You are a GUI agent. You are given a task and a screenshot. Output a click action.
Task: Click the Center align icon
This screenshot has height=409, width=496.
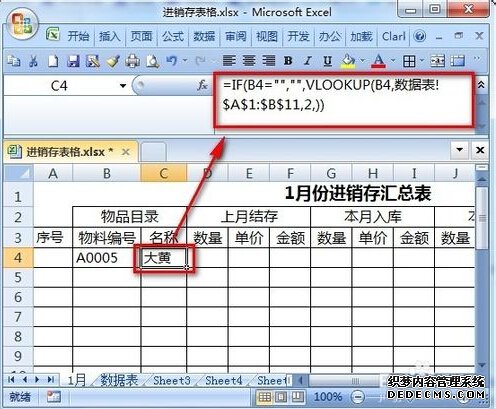249,61
